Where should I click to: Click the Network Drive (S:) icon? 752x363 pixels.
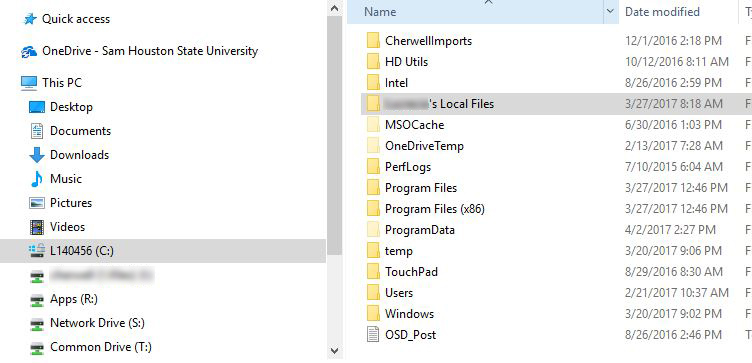pos(37,324)
